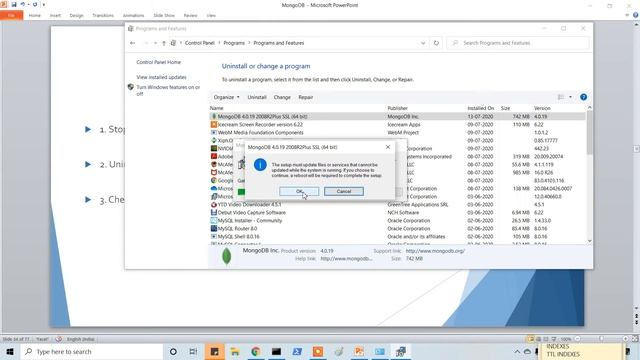Click English (India) language in status bar

[80, 339]
